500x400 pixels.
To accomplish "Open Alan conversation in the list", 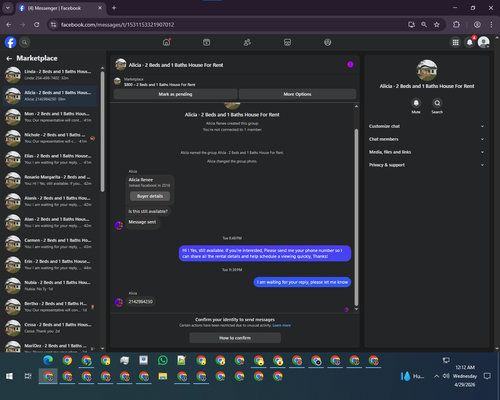I will (50, 222).
